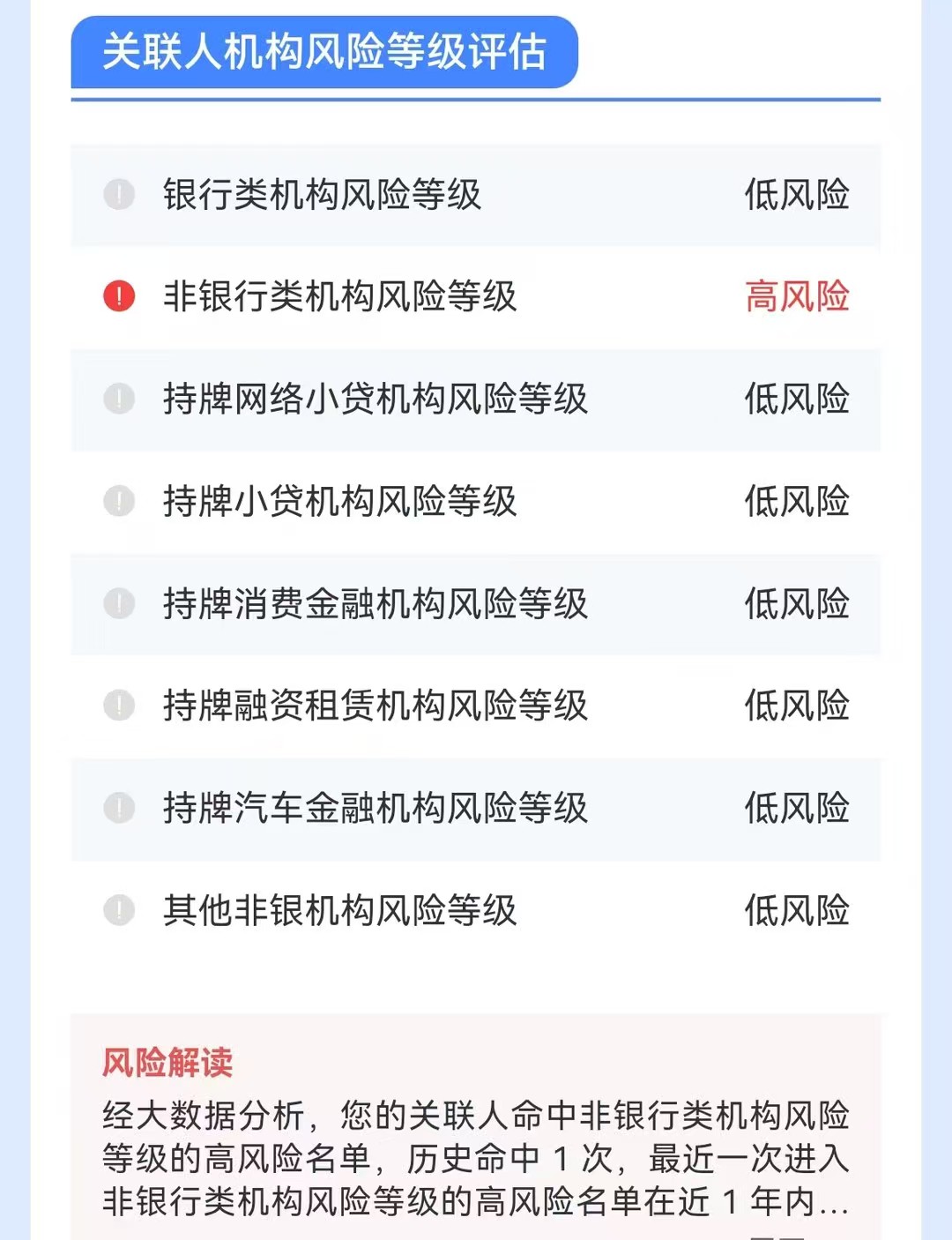Click 低风险 value for 其他非银机构

[x=797, y=910]
